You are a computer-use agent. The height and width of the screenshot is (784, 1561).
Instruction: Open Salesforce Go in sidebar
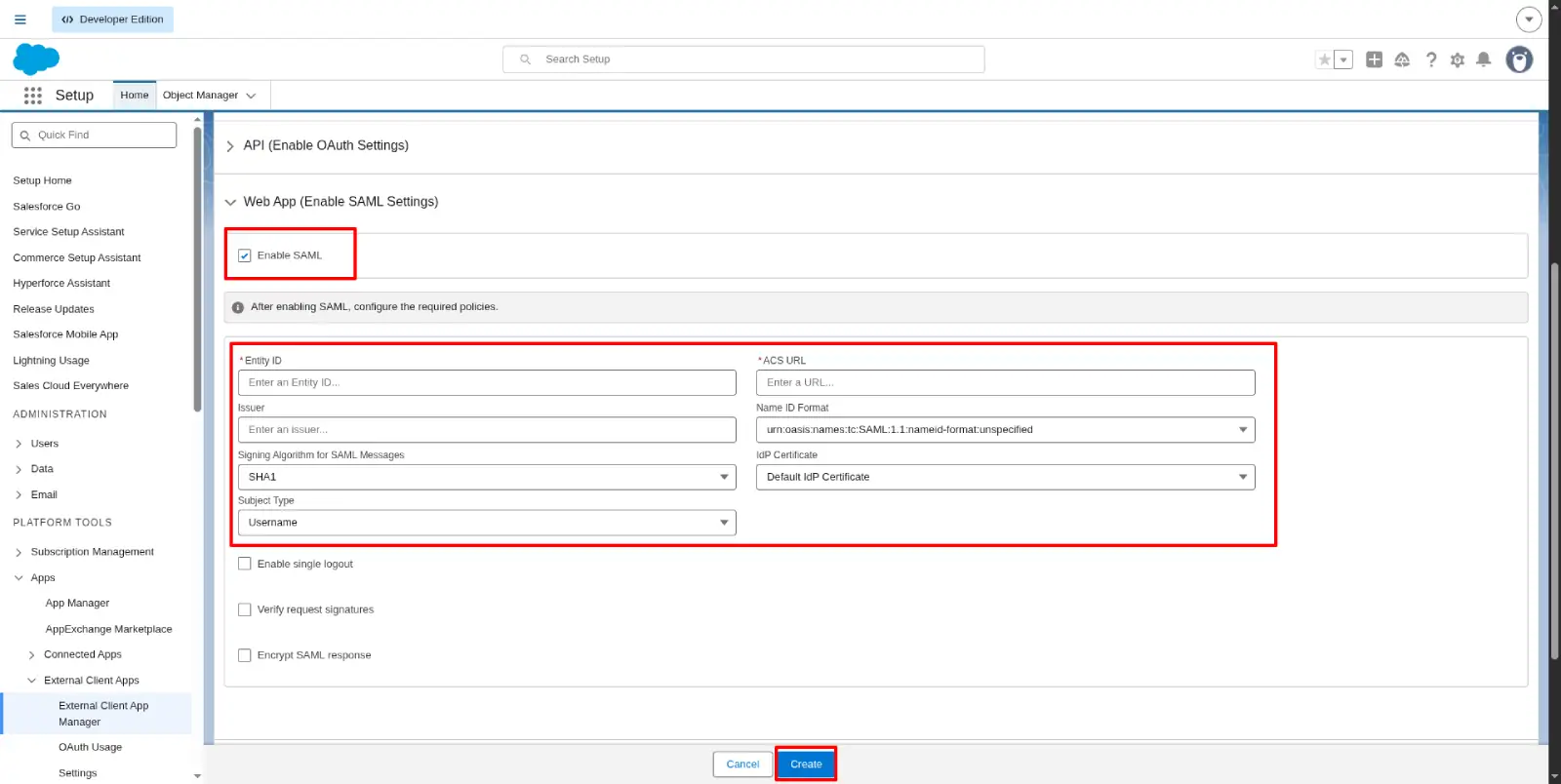tap(47, 207)
